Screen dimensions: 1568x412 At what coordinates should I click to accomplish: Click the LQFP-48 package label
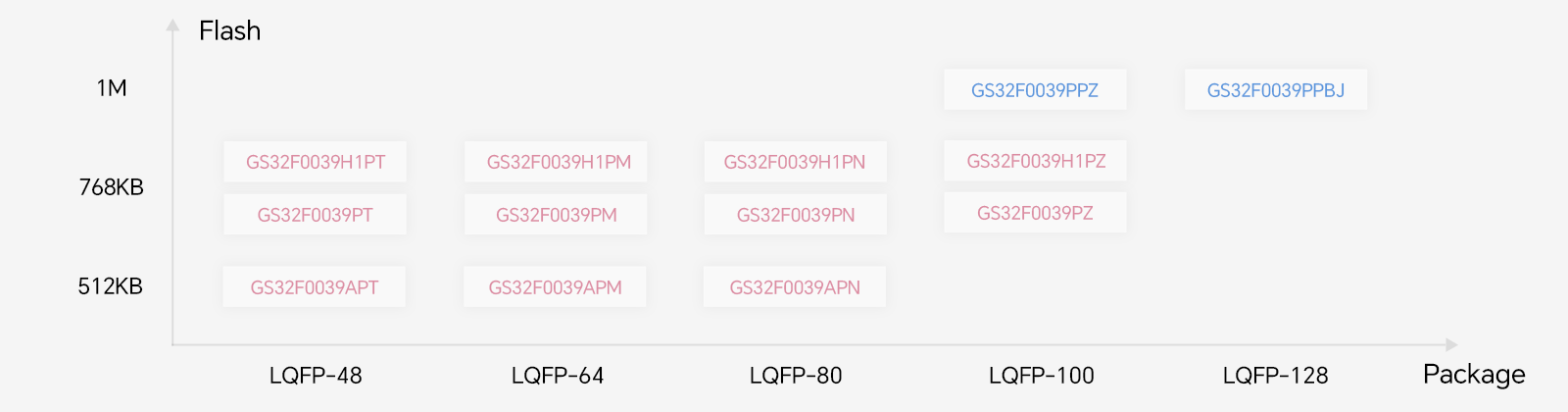point(316,376)
